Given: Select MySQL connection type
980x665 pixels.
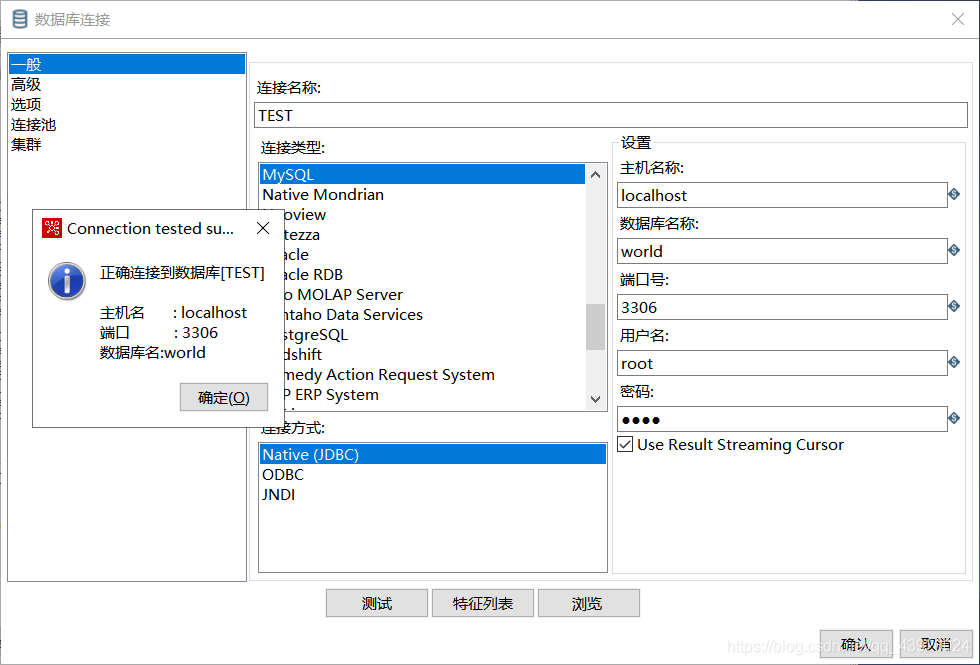Looking at the screenshot, I should [x=422, y=174].
